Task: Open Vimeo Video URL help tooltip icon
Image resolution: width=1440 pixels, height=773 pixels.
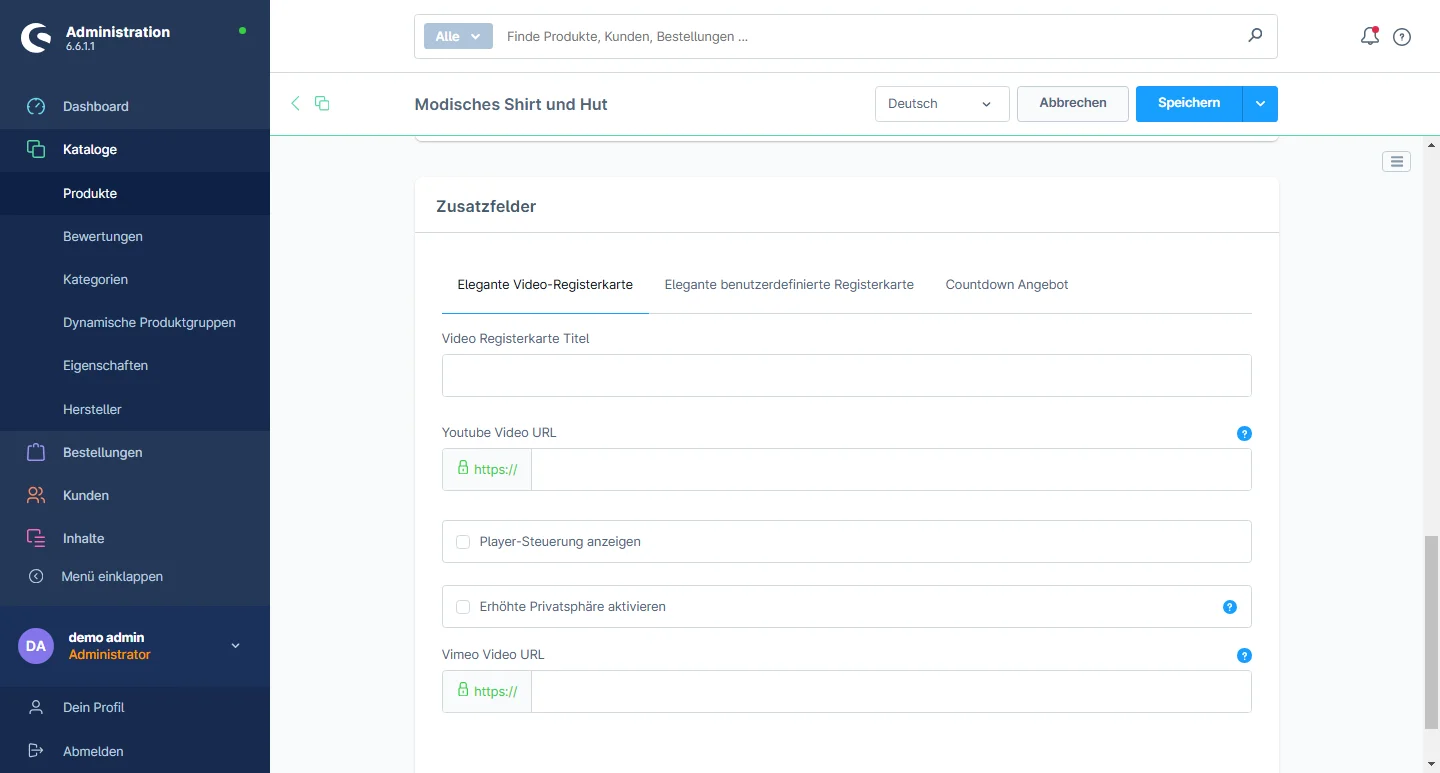Action: tap(1244, 655)
